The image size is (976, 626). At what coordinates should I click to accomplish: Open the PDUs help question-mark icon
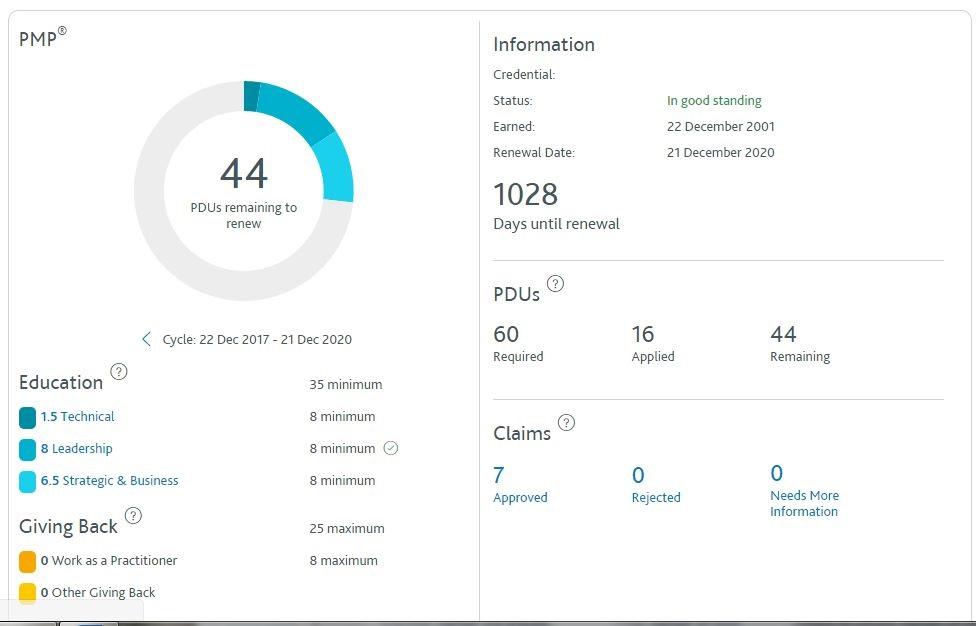555,284
